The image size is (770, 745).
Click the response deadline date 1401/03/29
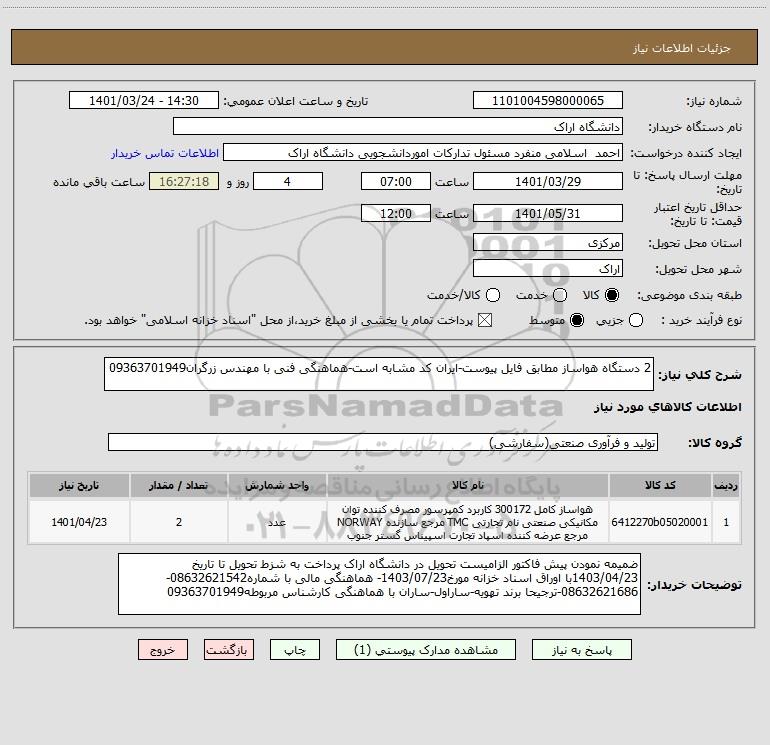[548, 181]
